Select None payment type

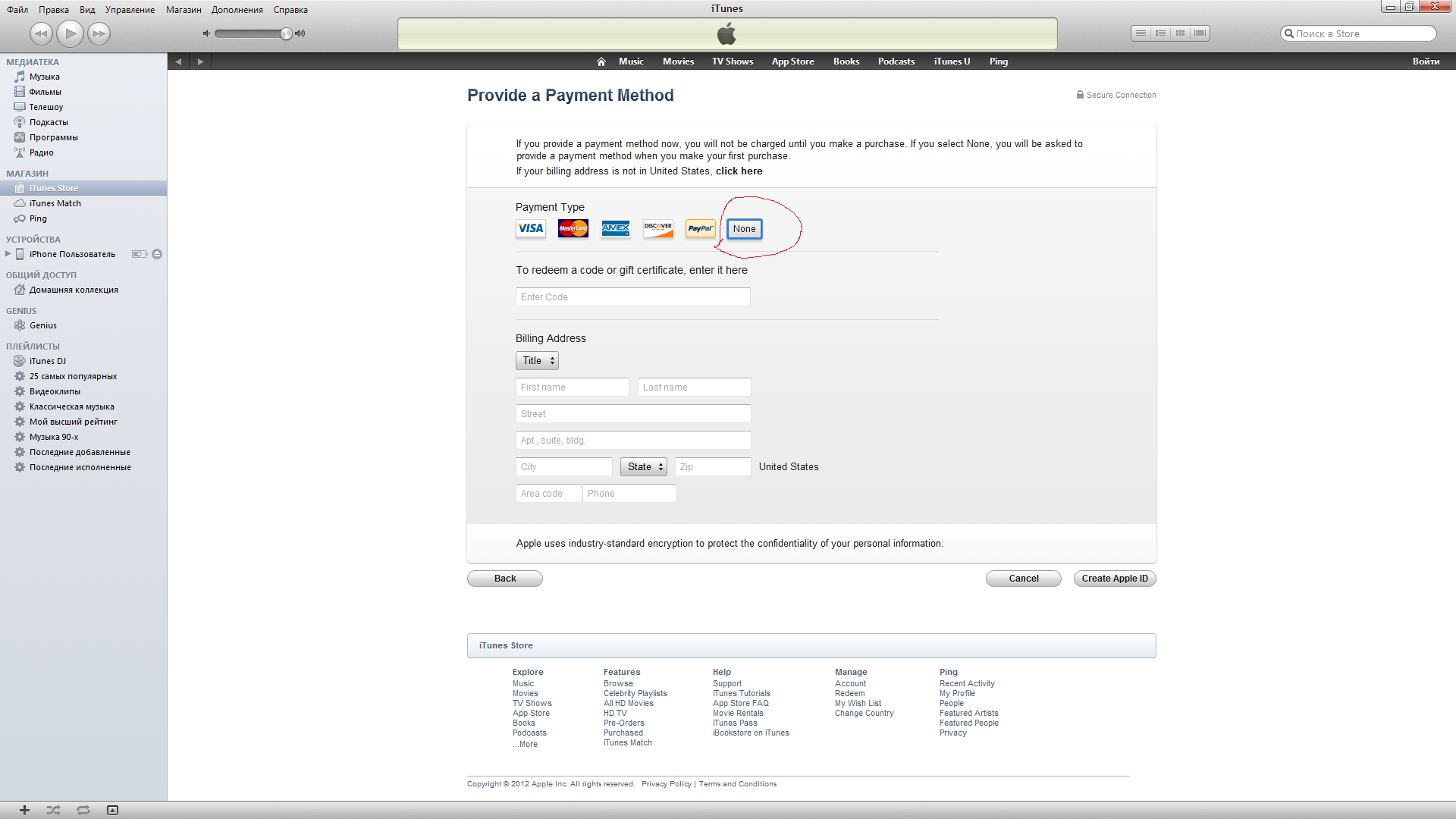coord(744,229)
